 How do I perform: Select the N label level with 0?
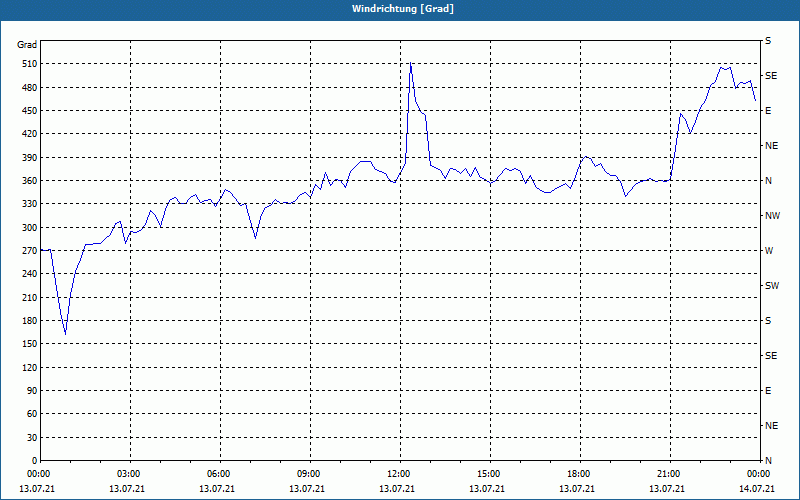(x=768, y=461)
